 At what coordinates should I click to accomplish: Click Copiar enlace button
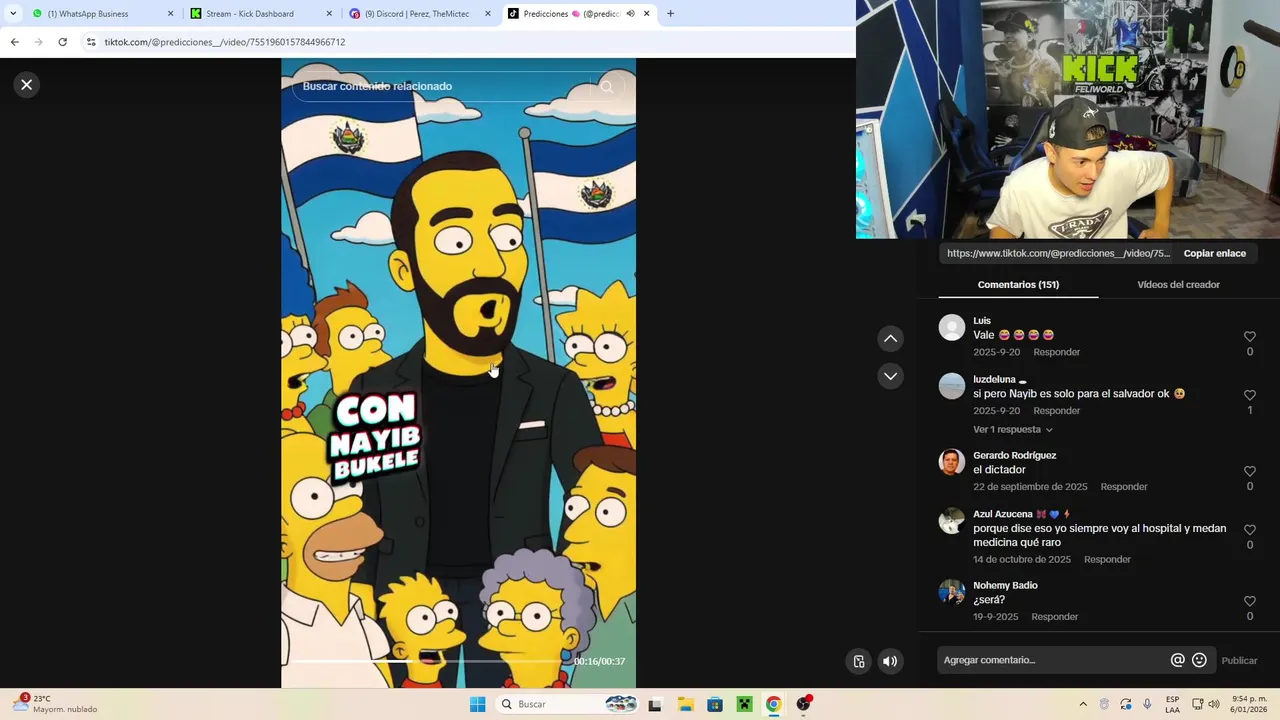pyautogui.click(x=1214, y=253)
